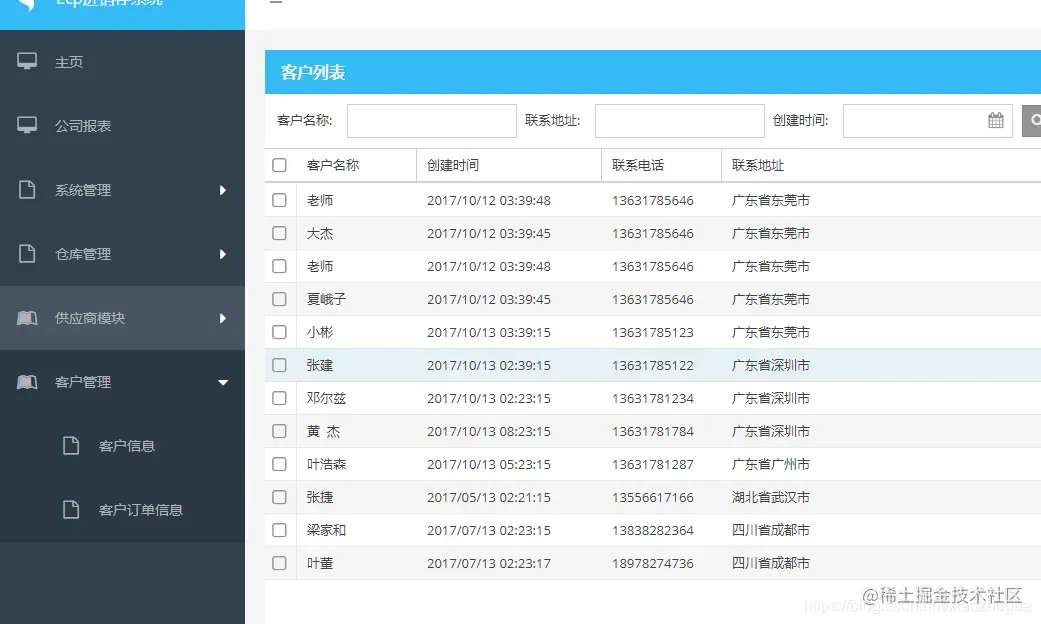Click the monitor icon beside 公司报表
This screenshot has width=1041, height=624.
[x=28, y=125]
